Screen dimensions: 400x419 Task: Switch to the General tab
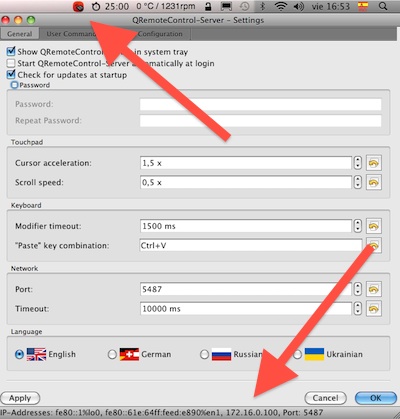[x=20, y=34]
